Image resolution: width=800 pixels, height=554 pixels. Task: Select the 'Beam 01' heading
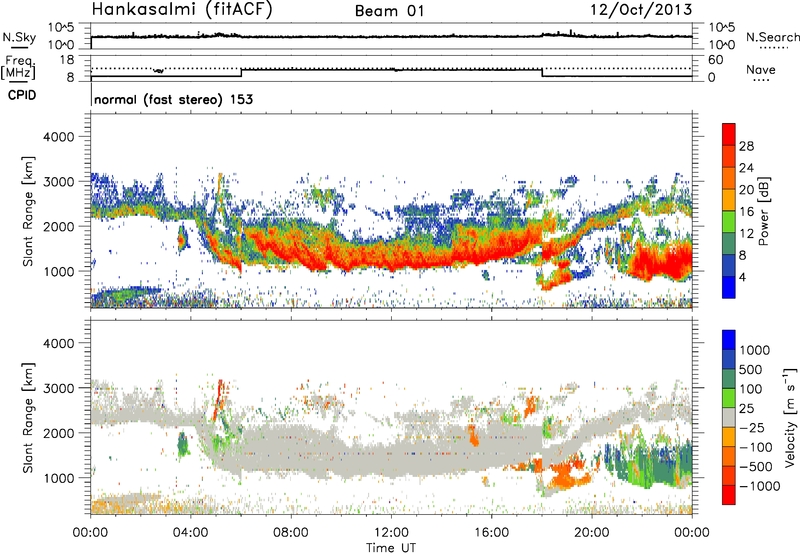tap(389, 11)
